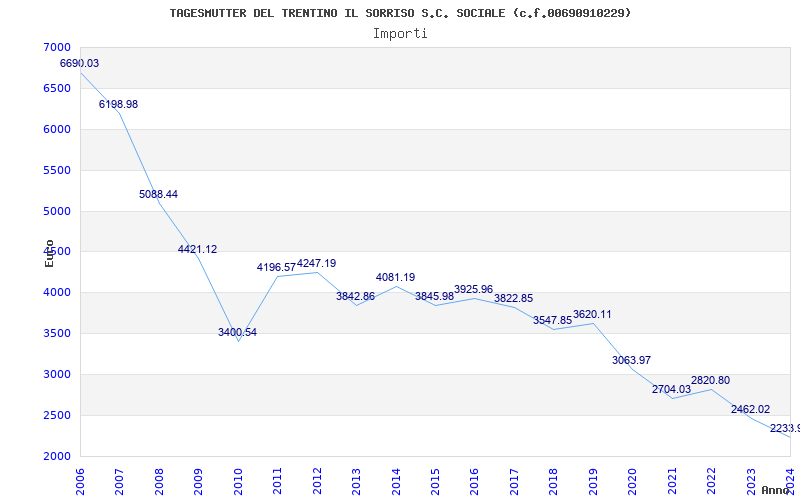
Task: Click the x-axis year 2009
Action: coord(198,481)
